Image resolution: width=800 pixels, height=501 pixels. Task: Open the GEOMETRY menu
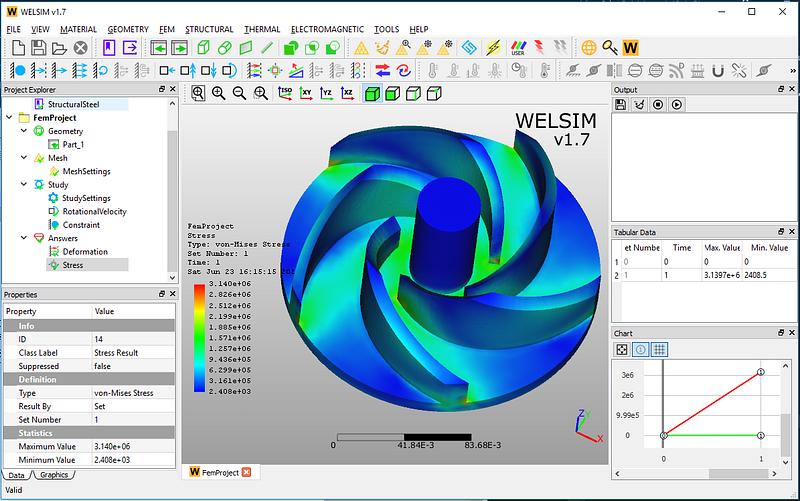(x=128, y=30)
